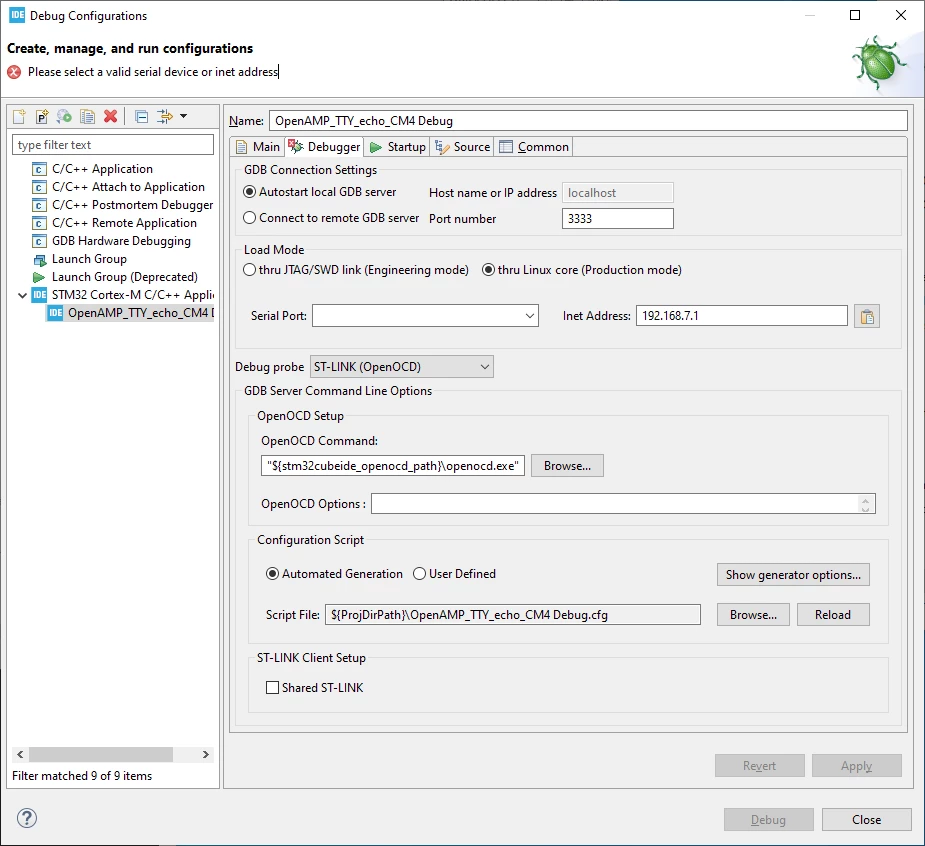Click the type filter text field

pos(113,145)
